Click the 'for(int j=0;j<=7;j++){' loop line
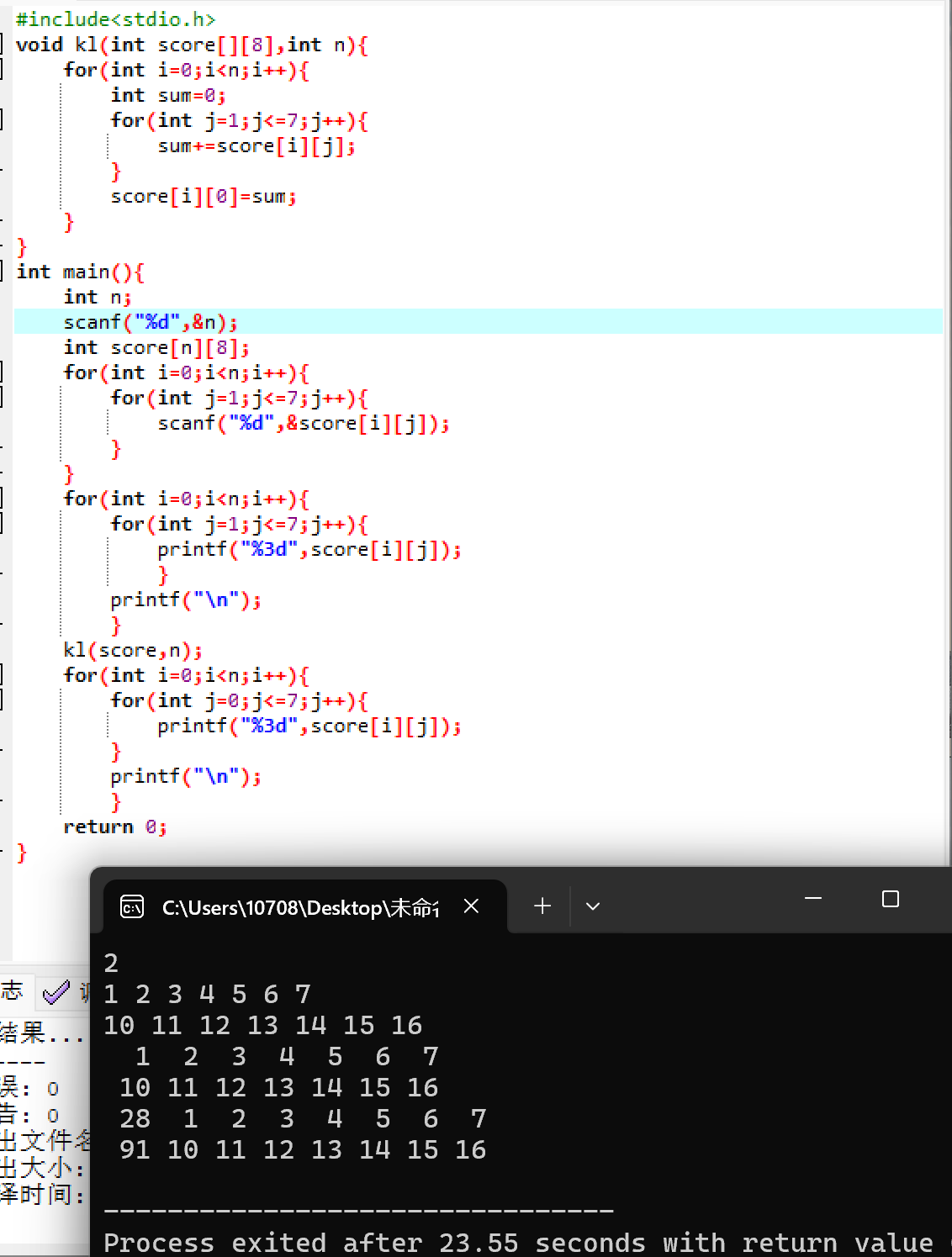This screenshot has width=952, height=1257. point(240,700)
